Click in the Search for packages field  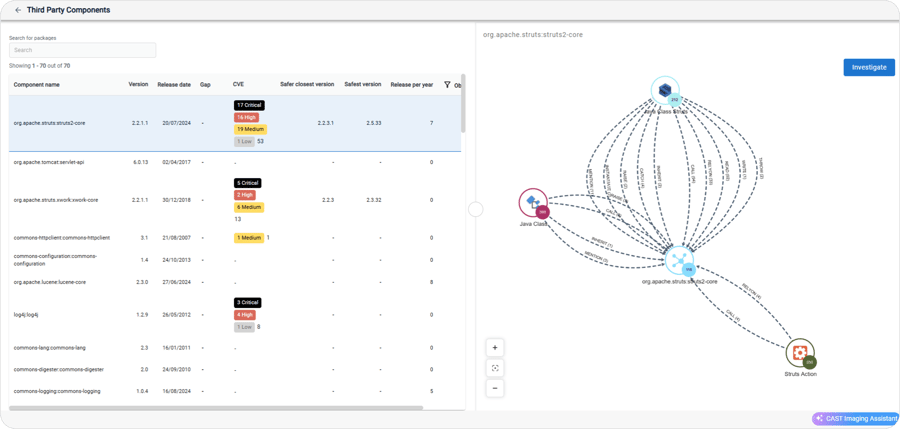point(82,50)
